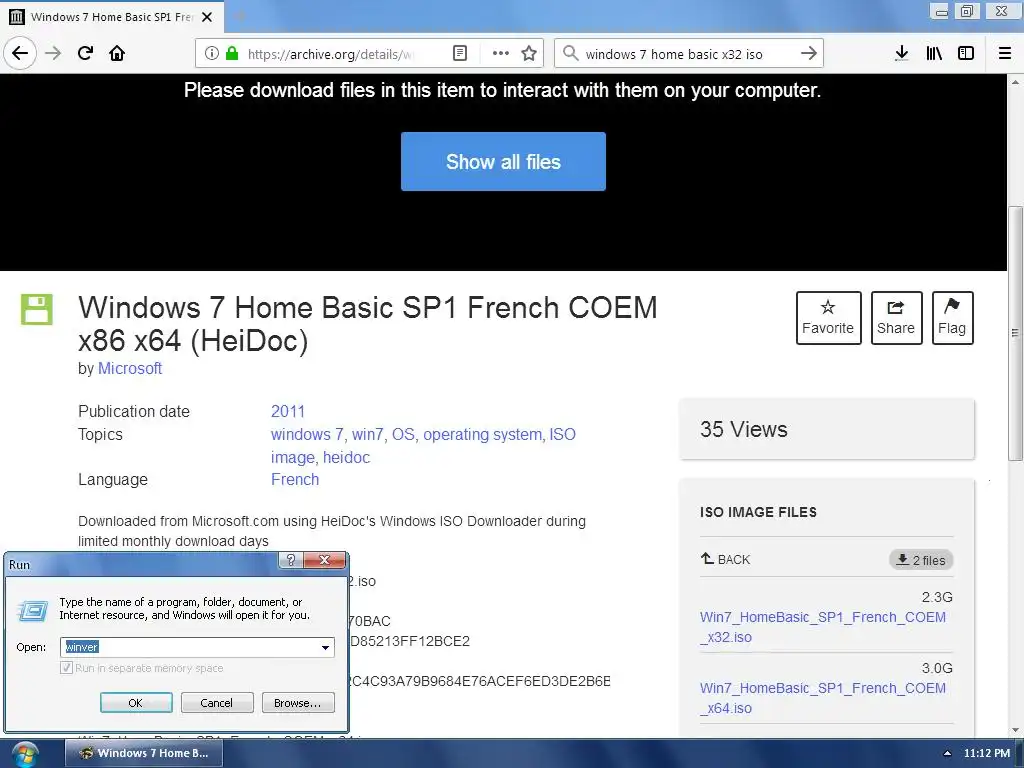The height and width of the screenshot is (768, 1024).
Task: Click the search magnifier icon
Action: click(x=570, y=53)
